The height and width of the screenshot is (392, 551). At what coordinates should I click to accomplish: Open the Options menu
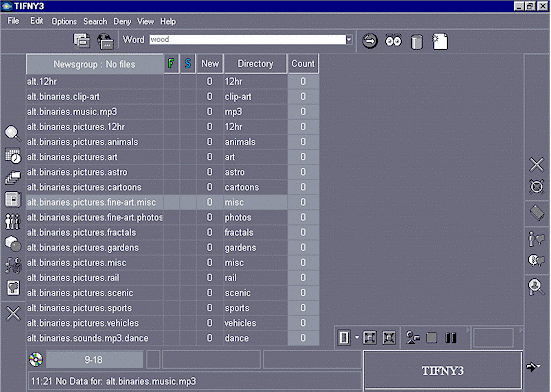[x=64, y=21]
